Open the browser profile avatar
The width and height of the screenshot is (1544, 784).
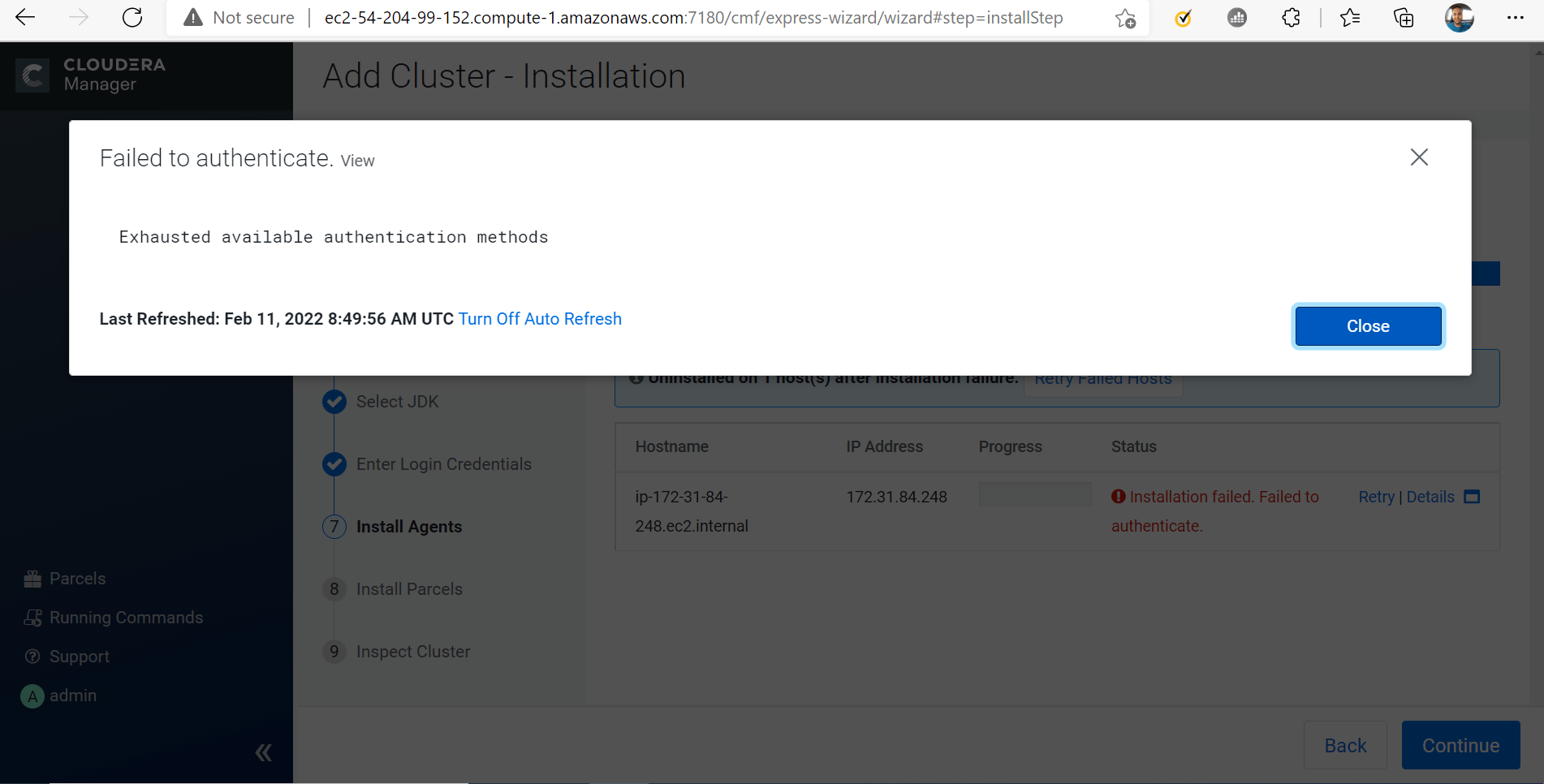1459,17
